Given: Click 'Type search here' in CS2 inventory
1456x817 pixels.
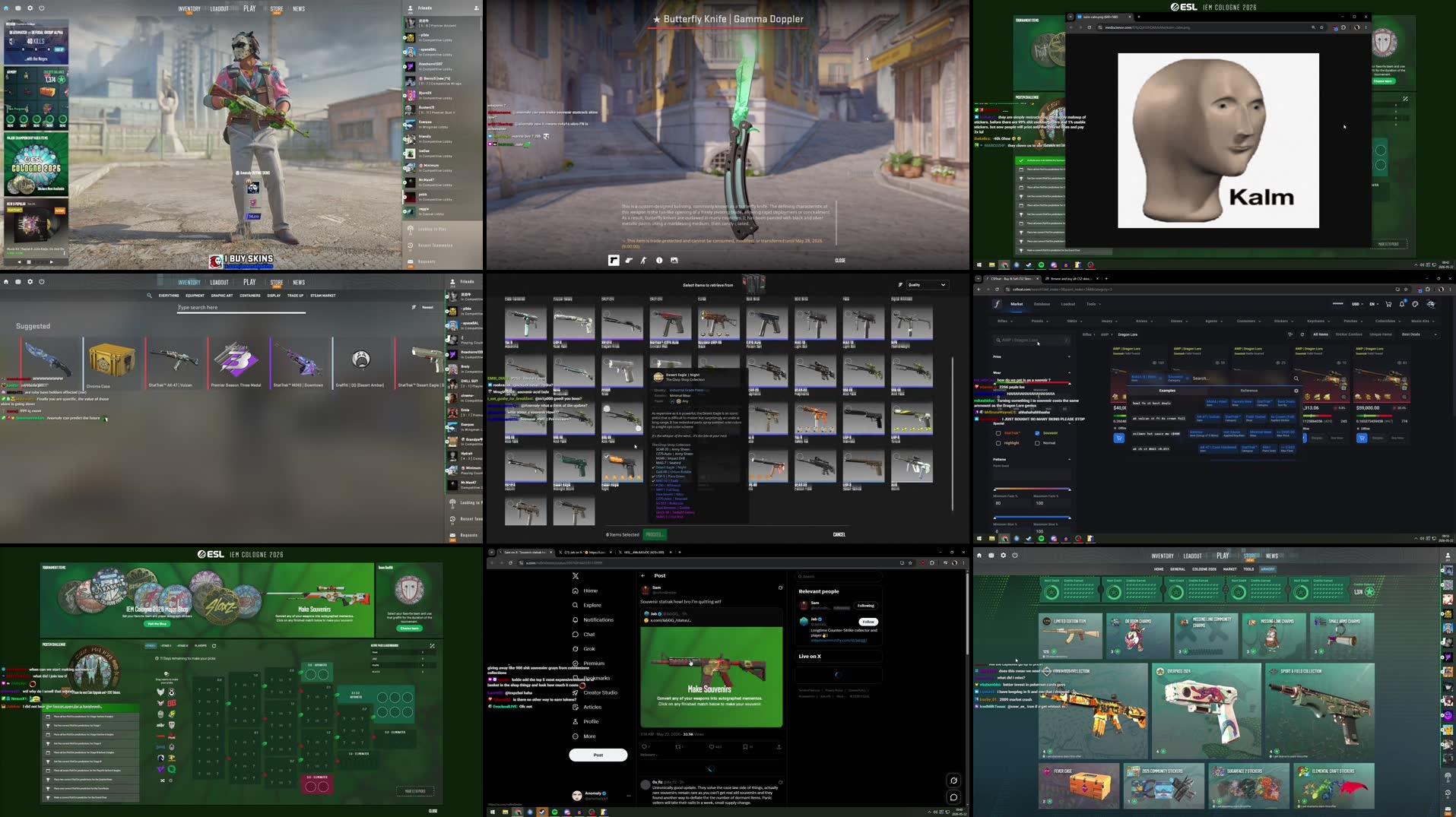Looking at the screenshot, I should pyautogui.click(x=242, y=308).
